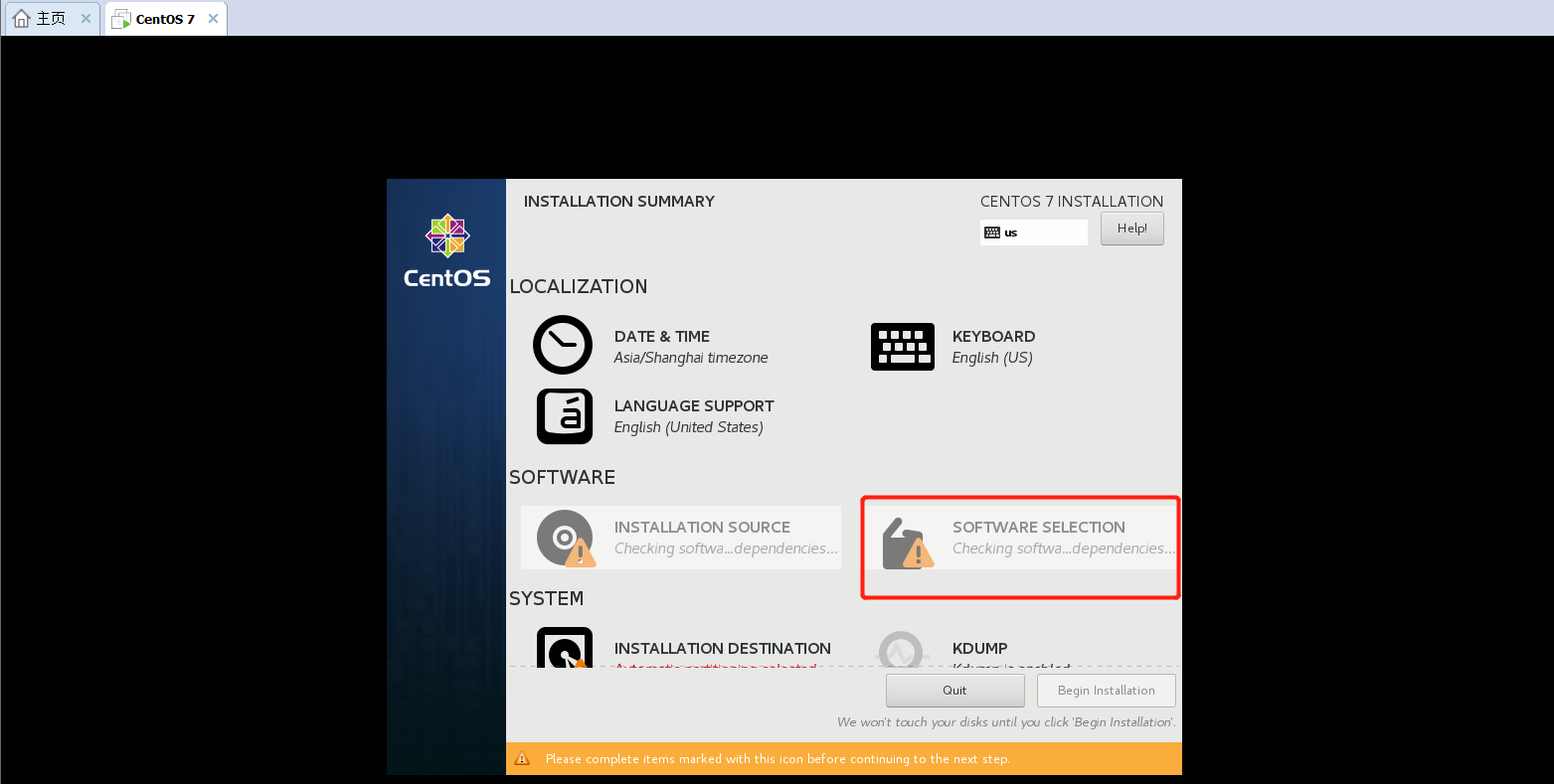
Task: Open the KDUMP label
Action: click(979, 648)
